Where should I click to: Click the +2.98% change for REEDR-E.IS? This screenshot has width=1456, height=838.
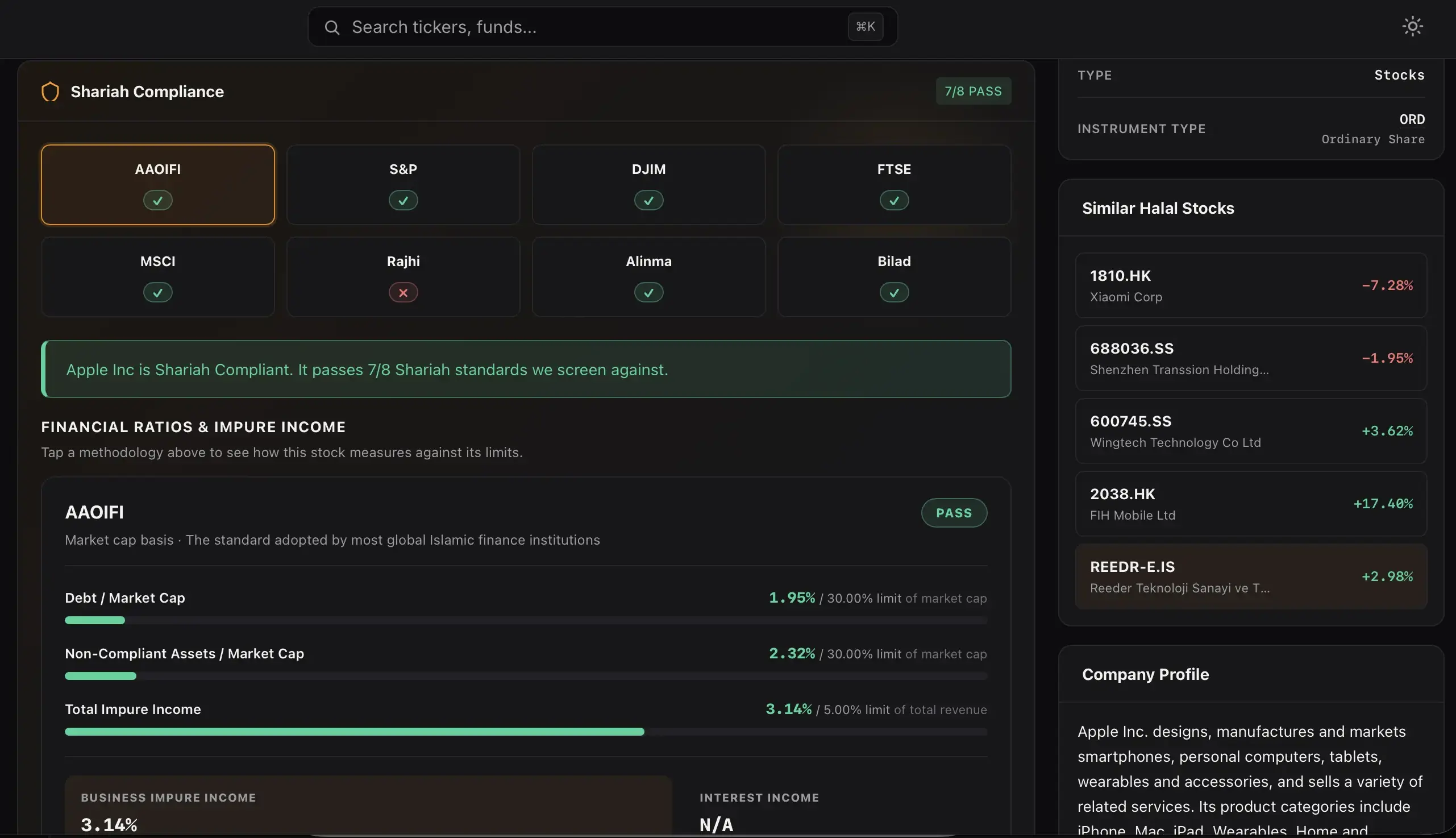tap(1387, 576)
